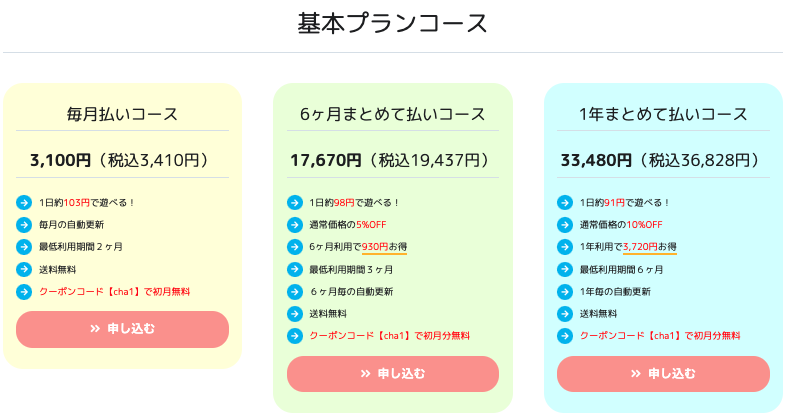Click 申し込む button for 毎月払いコース

[122, 329]
